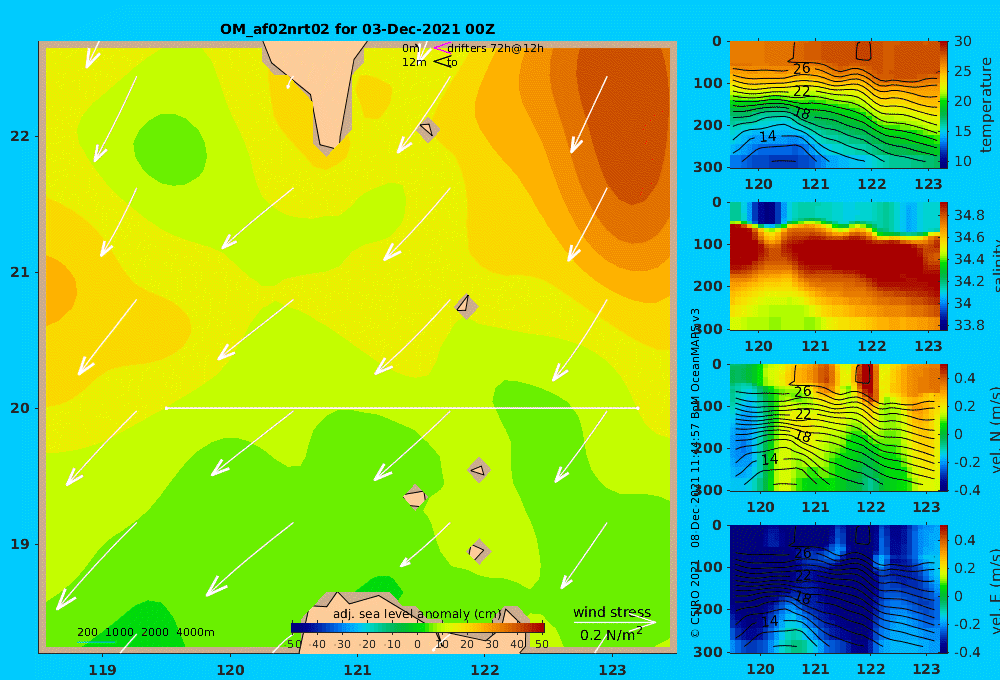Click the vel. E color bar

[944, 589]
